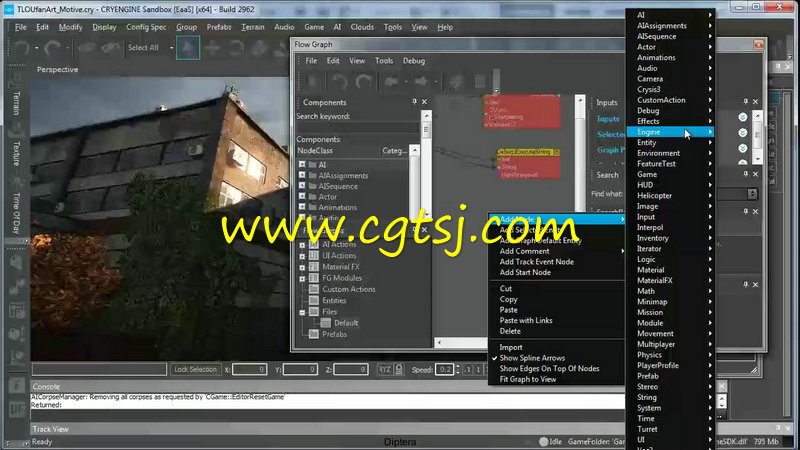The width and height of the screenshot is (800, 450).
Task: Click the X coordinate field
Action: click(249, 369)
